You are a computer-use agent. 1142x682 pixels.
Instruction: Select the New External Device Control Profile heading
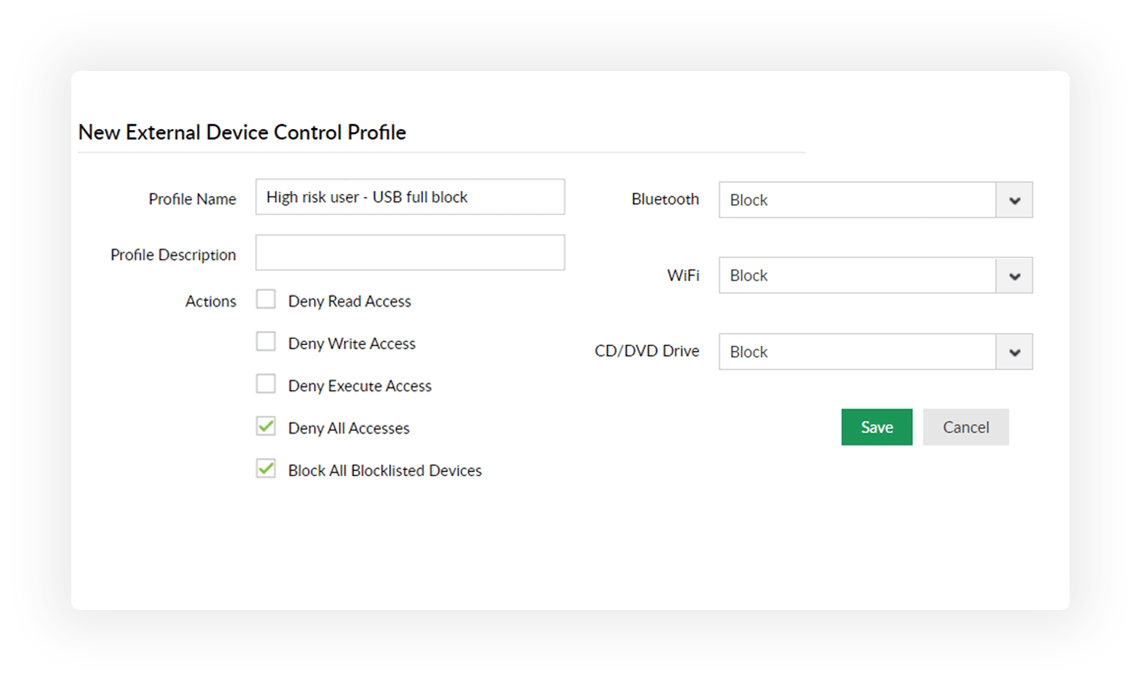(242, 132)
